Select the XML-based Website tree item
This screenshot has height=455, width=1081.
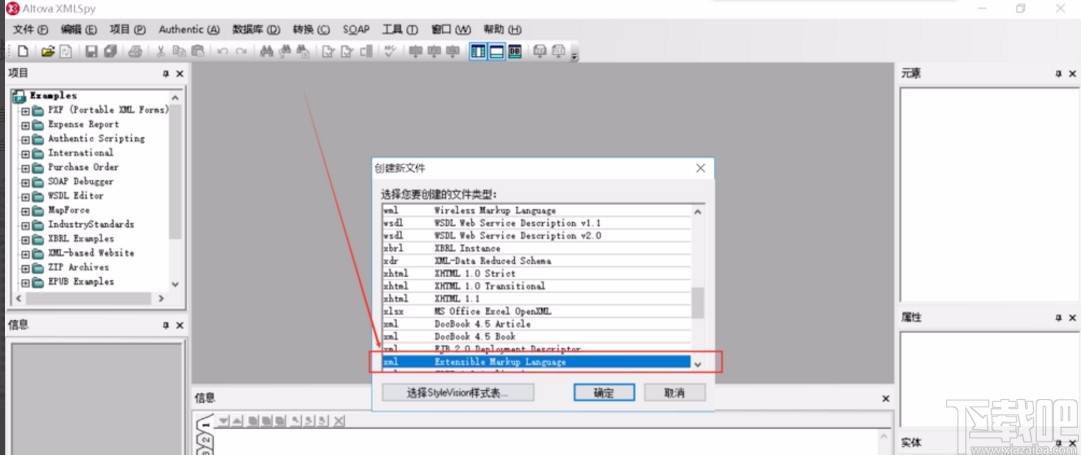click(91, 253)
